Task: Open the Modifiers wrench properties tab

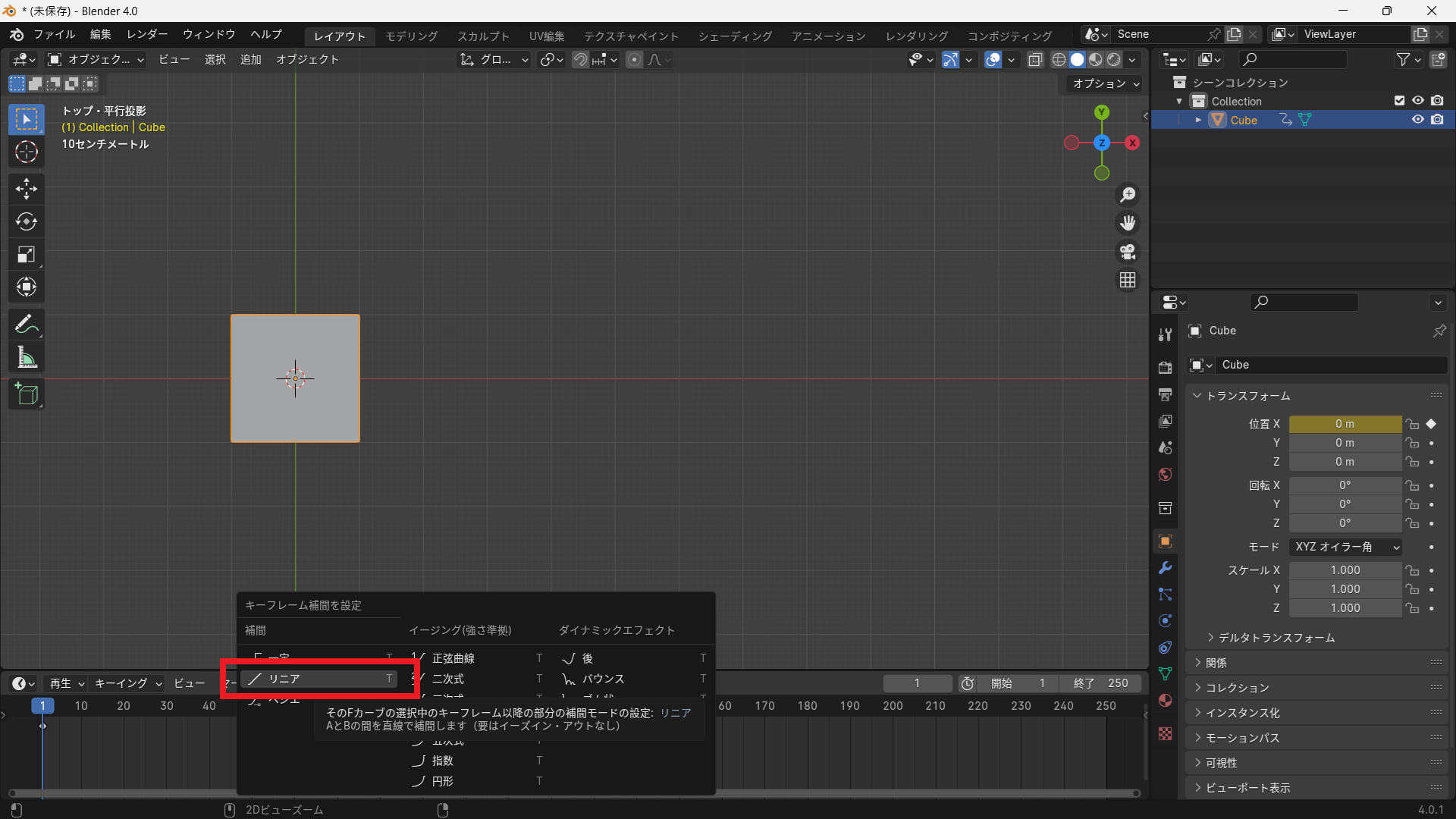Action: 1166,568
